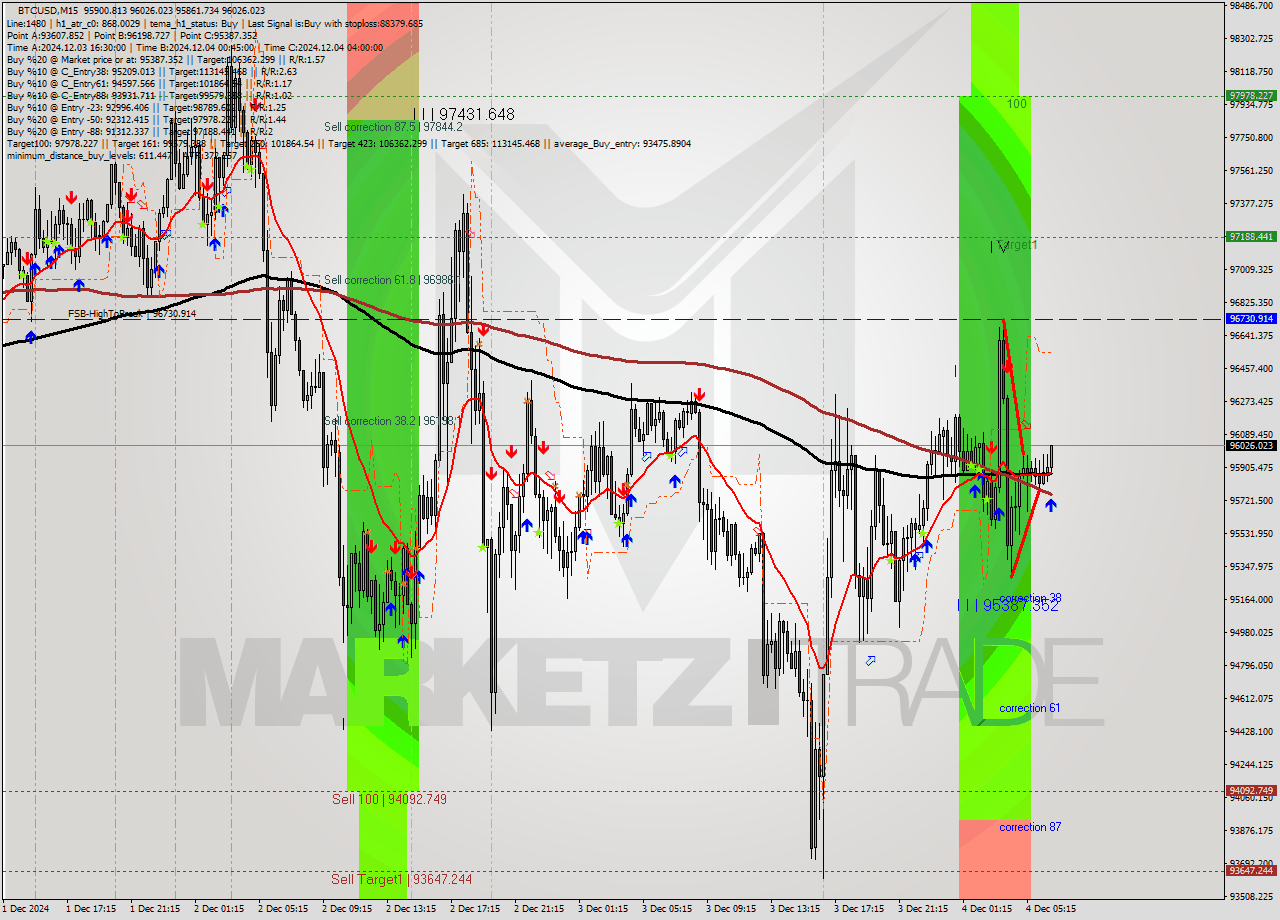This screenshot has height=920, width=1280.
Task: Select the 'Sell Target1 | 93647.244' label
Action: (x=402, y=879)
